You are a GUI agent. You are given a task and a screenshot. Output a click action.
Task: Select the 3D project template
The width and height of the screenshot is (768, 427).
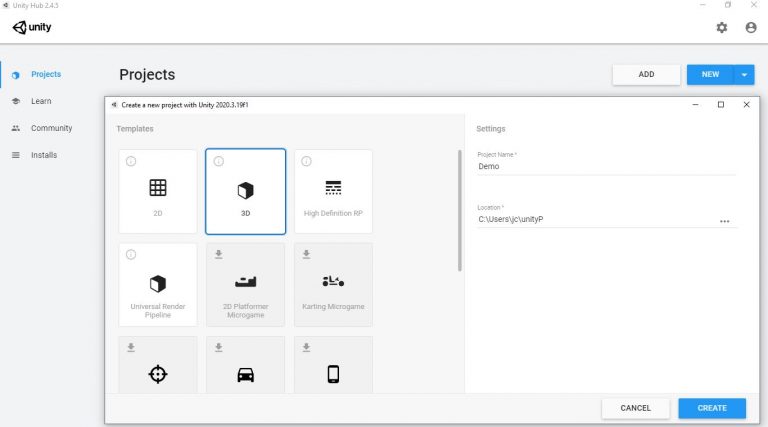[x=245, y=191]
